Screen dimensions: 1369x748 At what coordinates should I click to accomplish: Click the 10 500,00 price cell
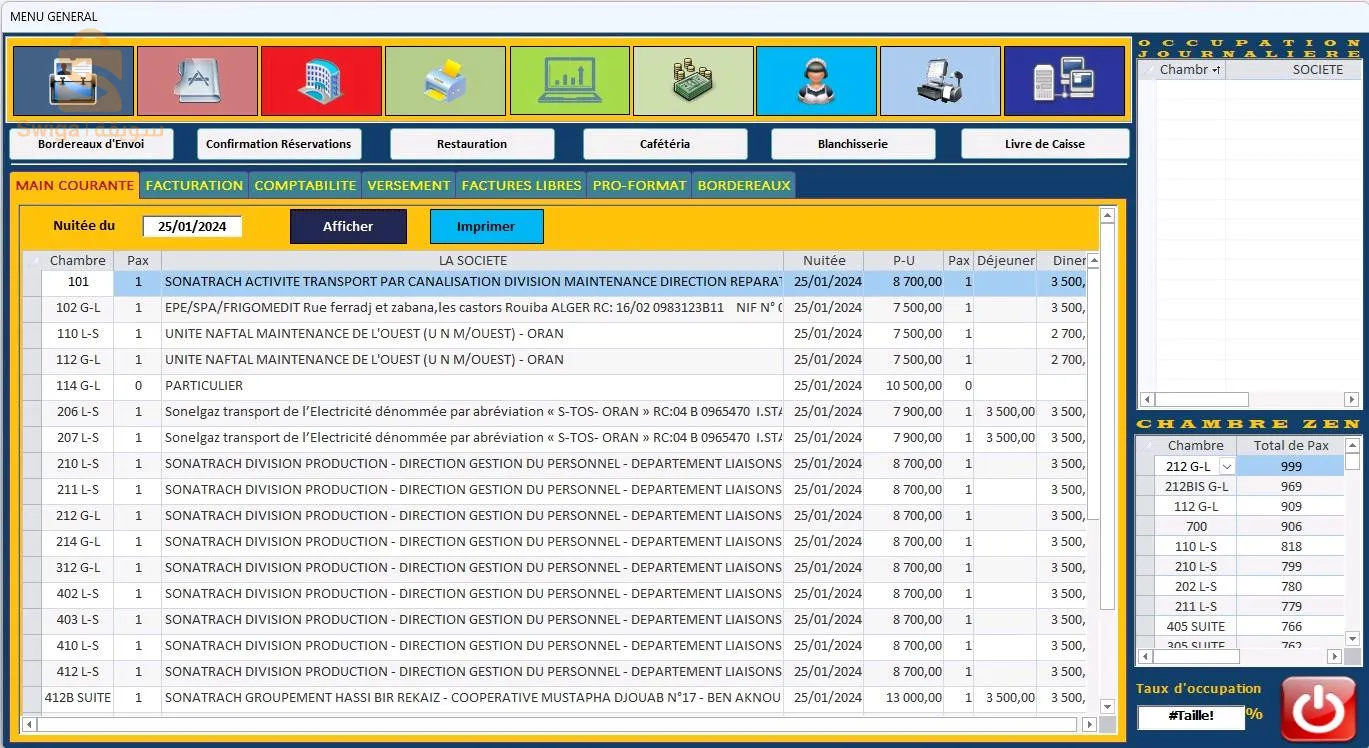tap(904, 386)
